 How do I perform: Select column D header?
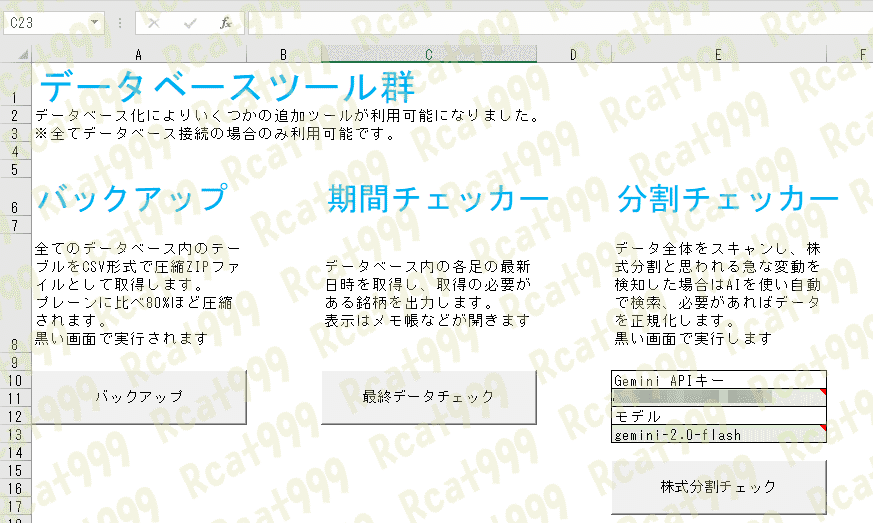(573, 55)
